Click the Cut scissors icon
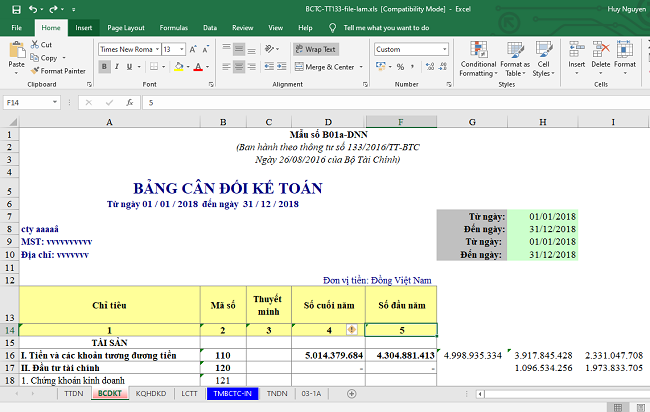This screenshot has height=412, width=650. [x=35, y=45]
